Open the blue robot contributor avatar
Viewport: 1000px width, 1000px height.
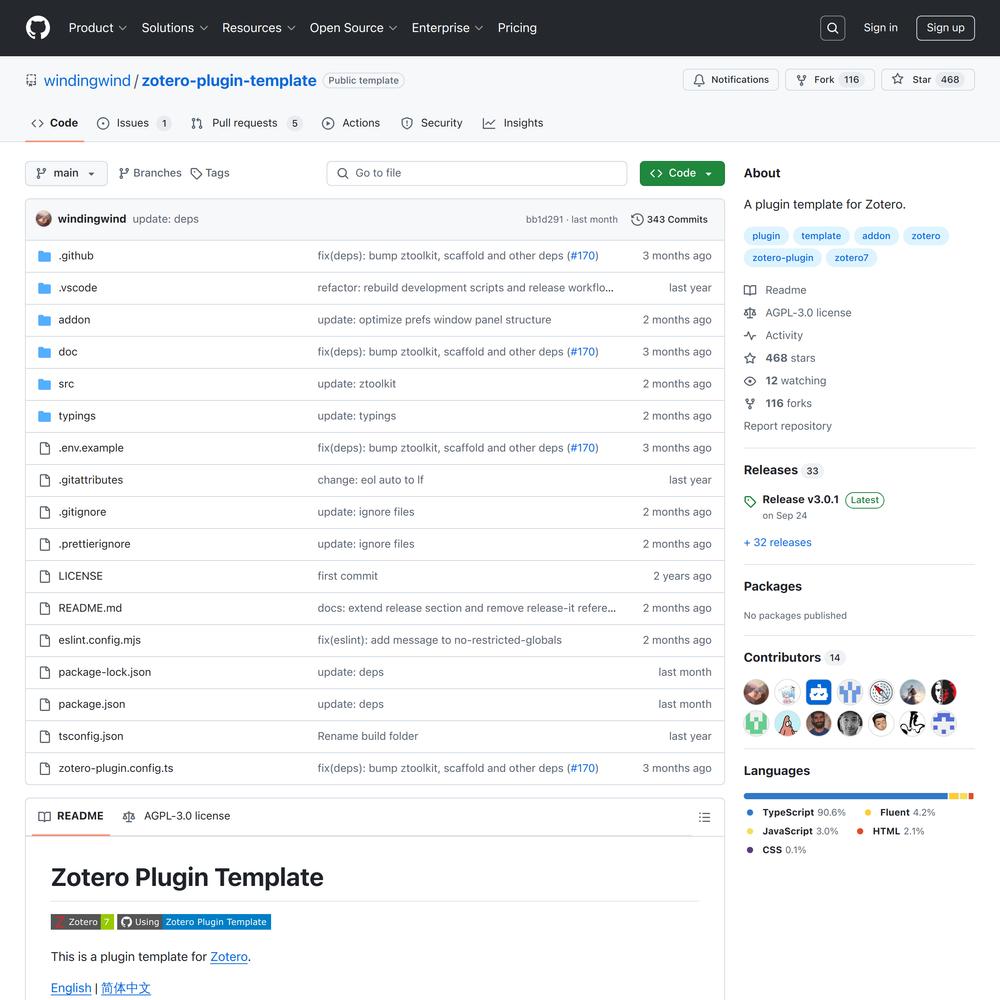[x=818, y=692]
